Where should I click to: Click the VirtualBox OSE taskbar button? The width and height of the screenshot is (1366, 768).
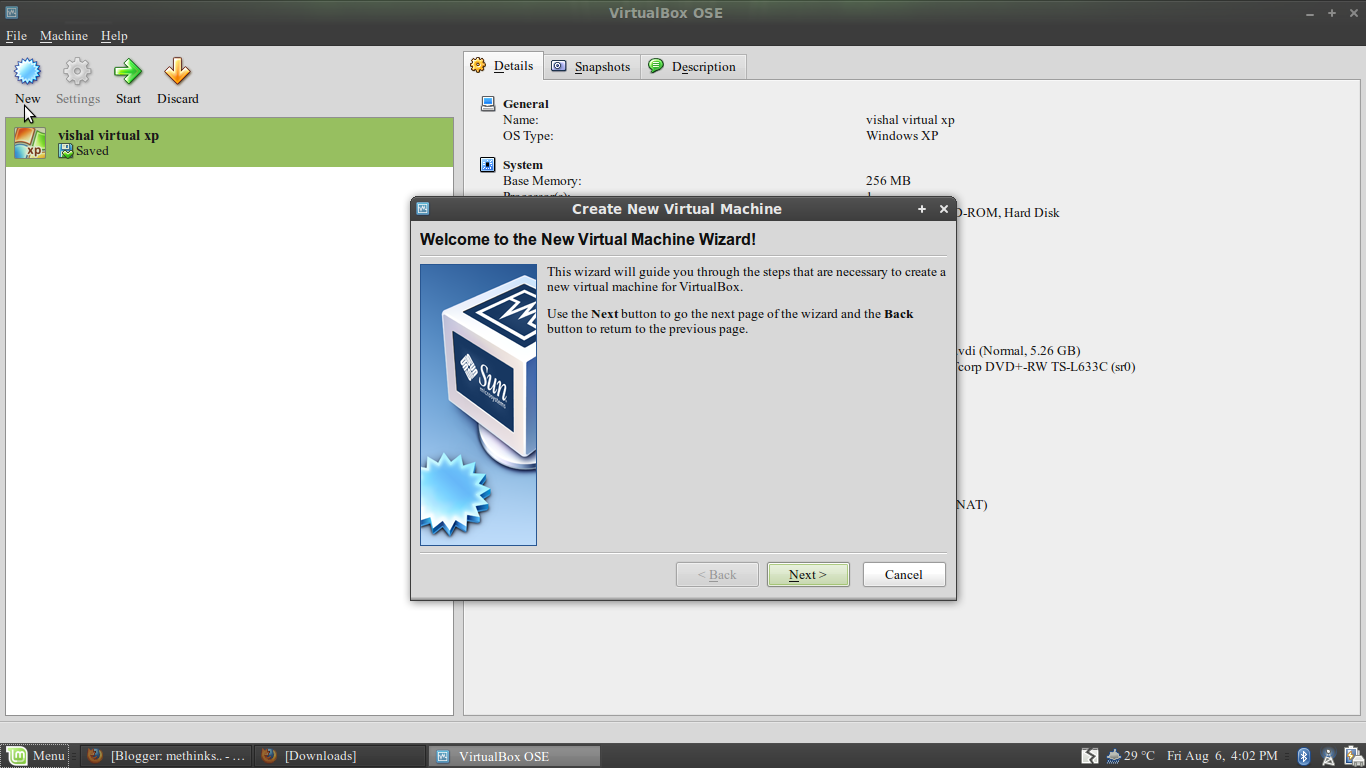pyautogui.click(x=514, y=756)
